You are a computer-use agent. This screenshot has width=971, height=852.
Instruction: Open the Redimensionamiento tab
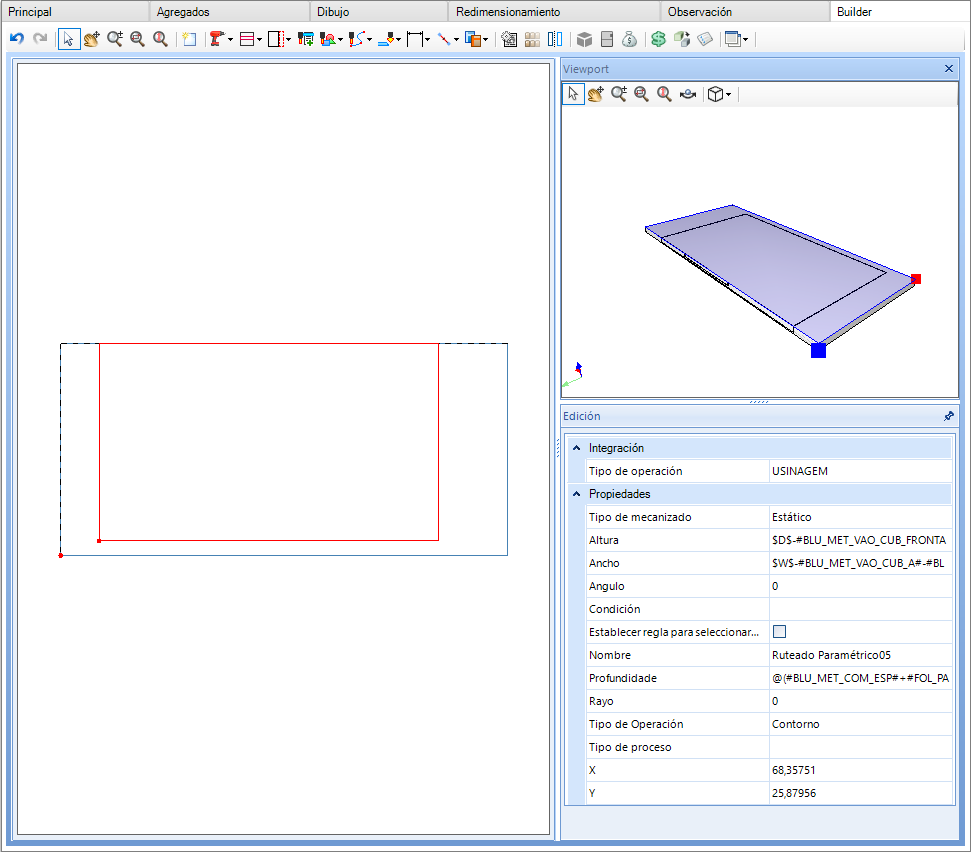click(508, 12)
